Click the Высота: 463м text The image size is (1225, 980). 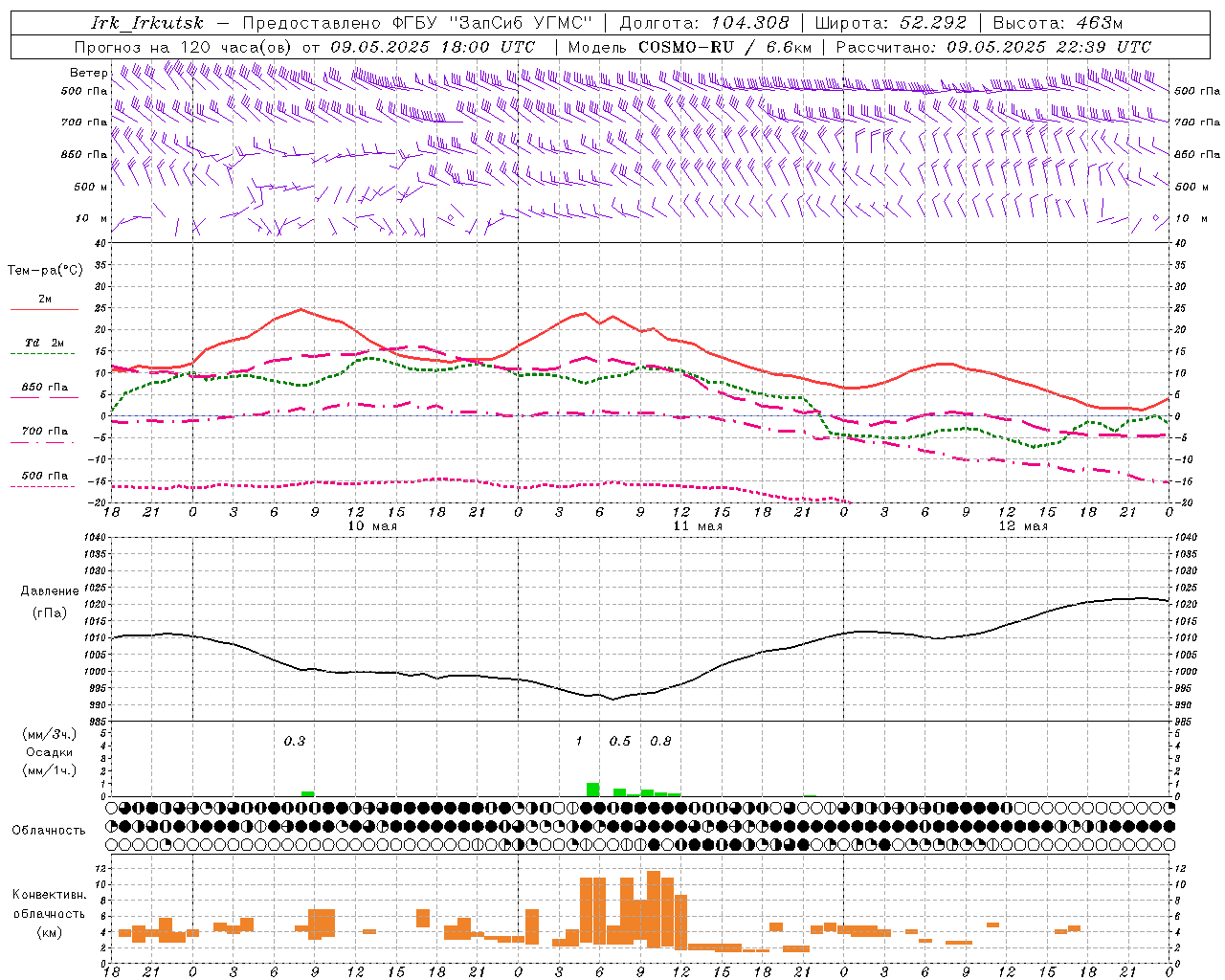point(1057,23)
